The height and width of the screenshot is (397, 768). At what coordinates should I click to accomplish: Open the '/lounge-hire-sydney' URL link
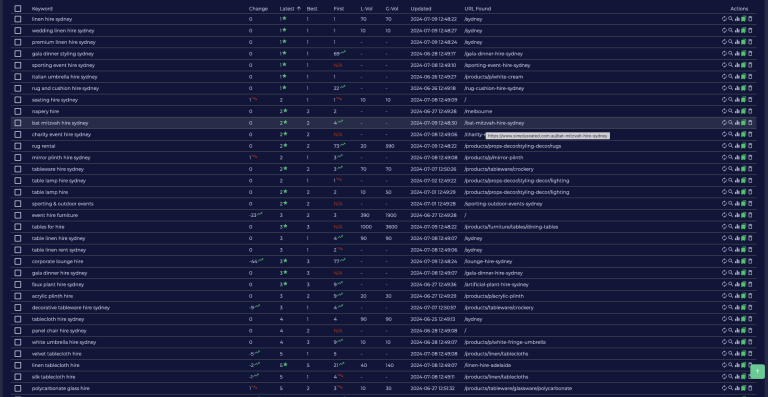(x=488, y=261)
